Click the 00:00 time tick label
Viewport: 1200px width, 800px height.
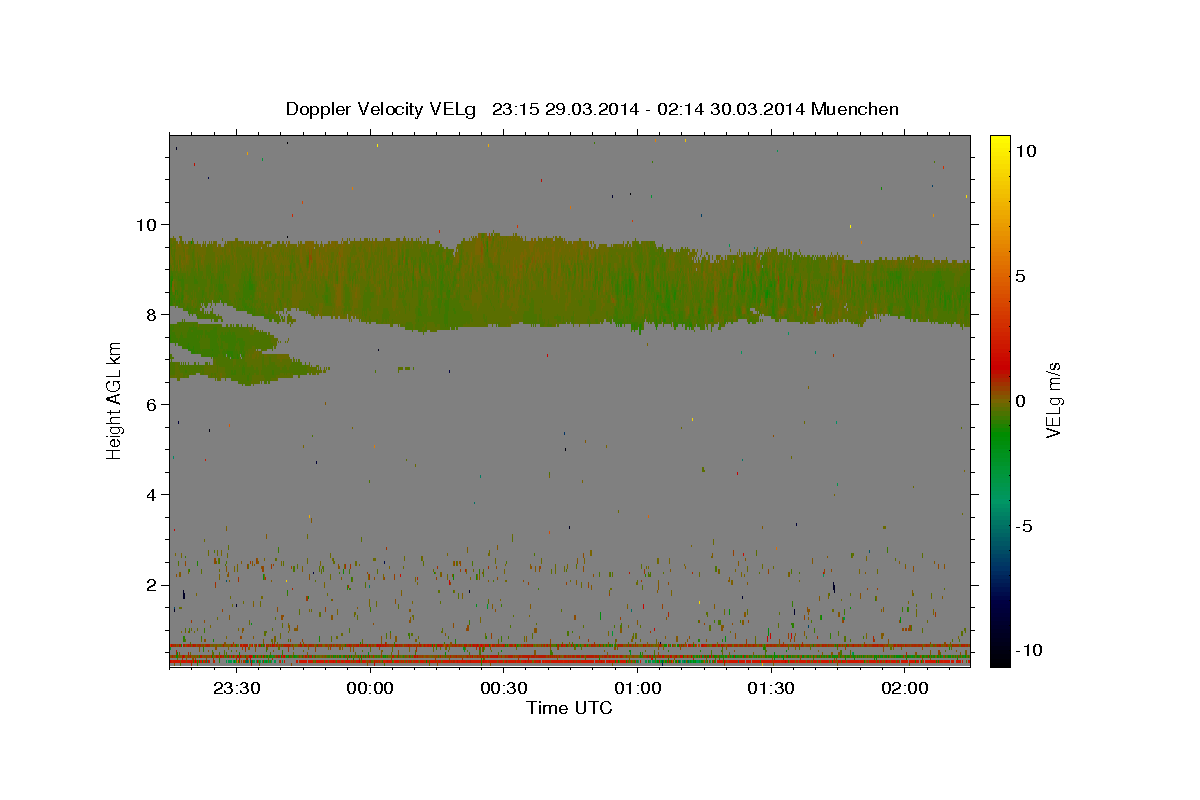[370, 689]
